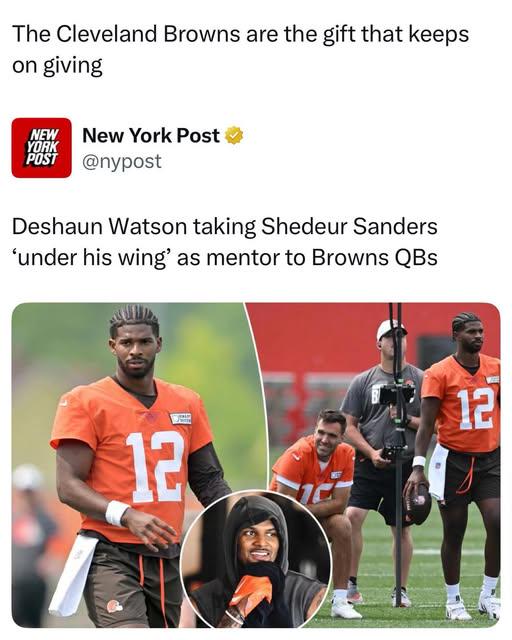Open the @nypost handle link
The width and height of the screenshot is (512, 640).
click(x=122, y=162)
